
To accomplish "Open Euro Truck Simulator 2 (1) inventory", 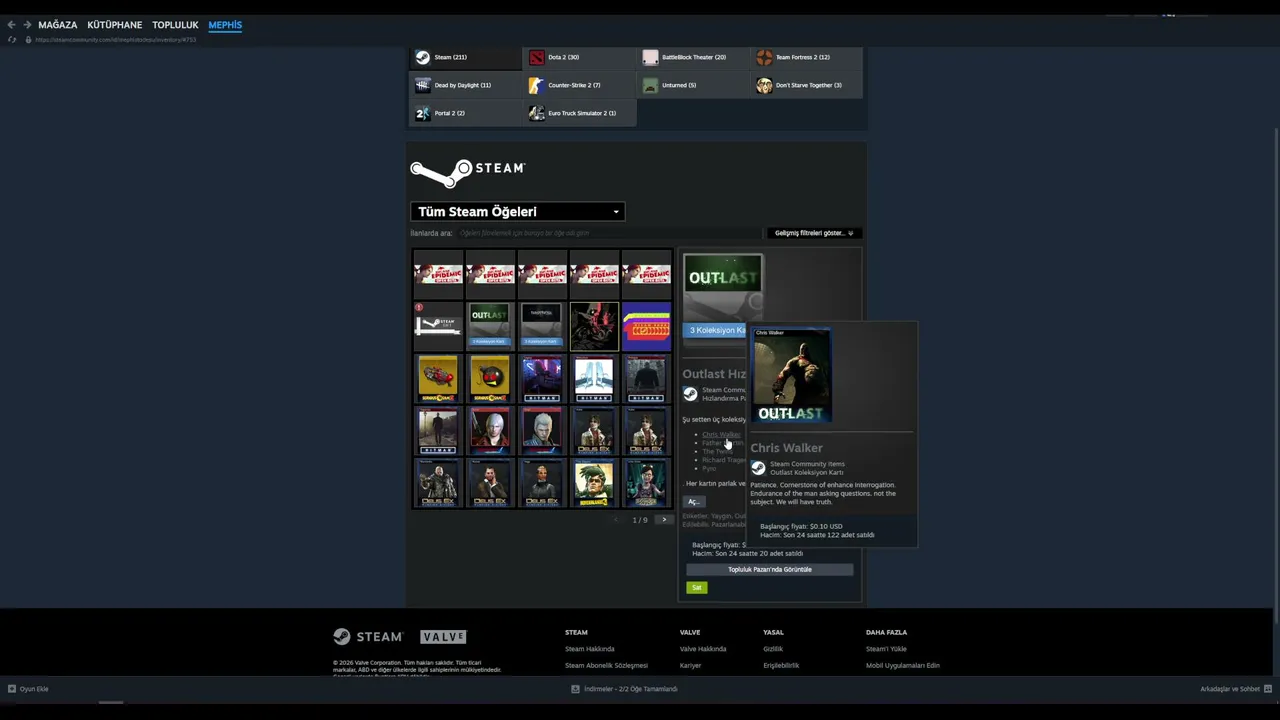I will point(580,113).
